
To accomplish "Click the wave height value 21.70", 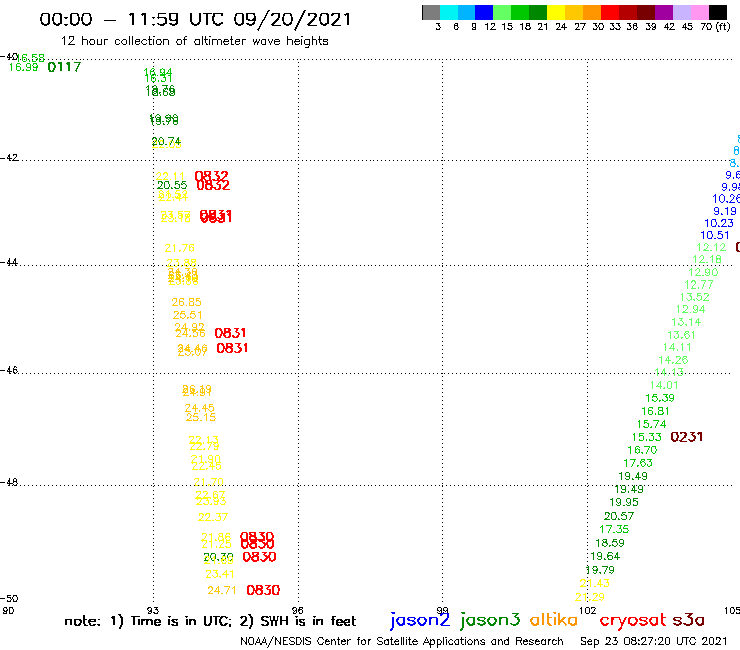I will click(209, 482).
